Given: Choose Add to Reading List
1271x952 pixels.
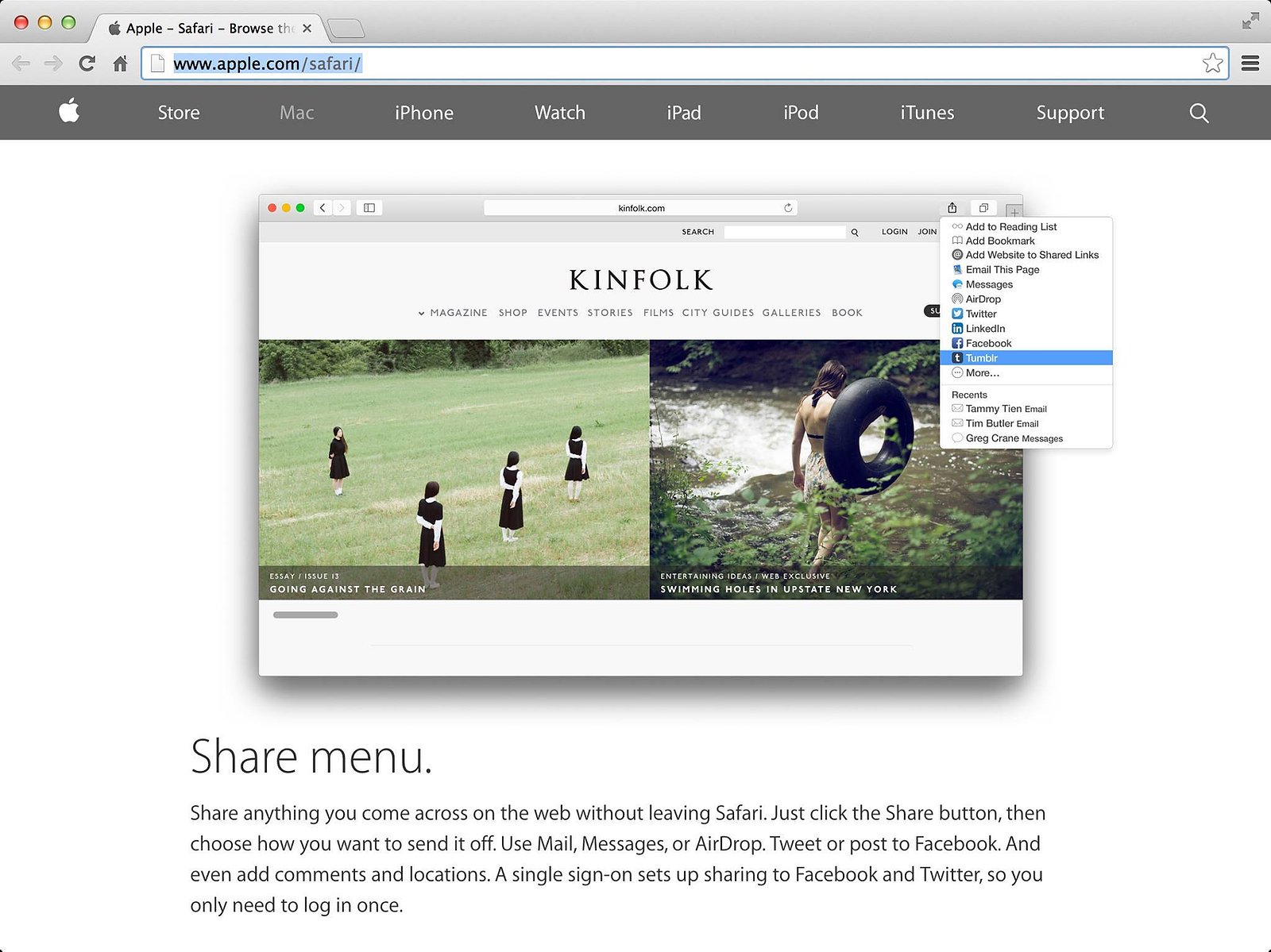Looking at the screenshot, I should 1026,226.
